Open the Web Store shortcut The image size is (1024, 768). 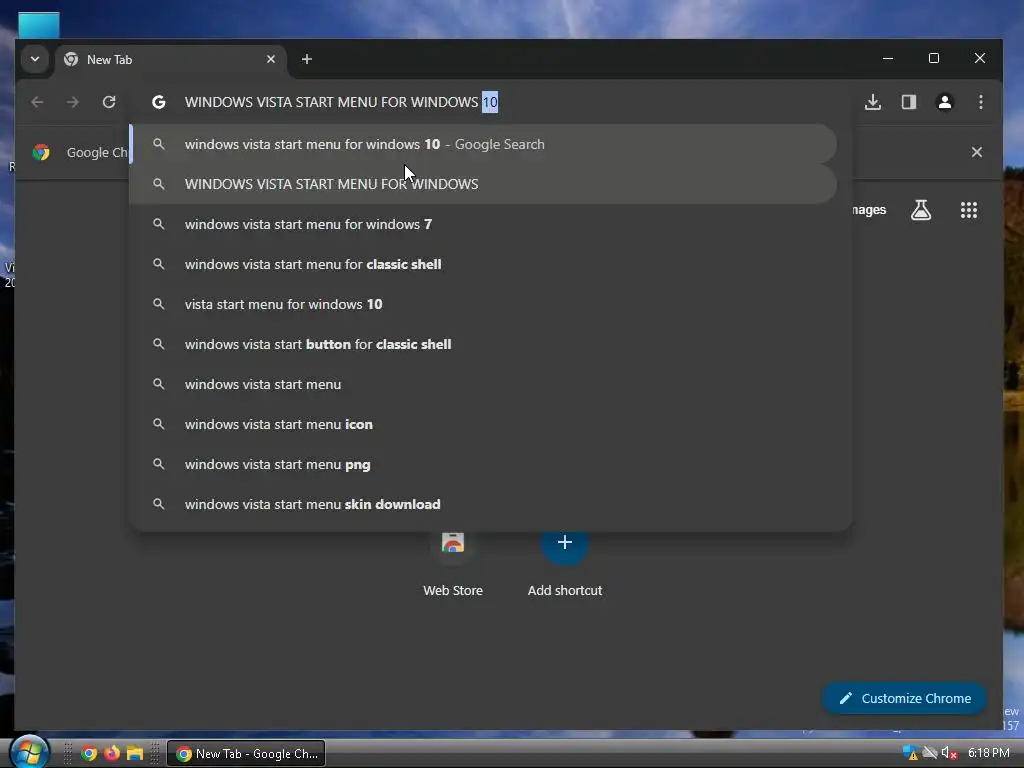(x=453, y=563)
